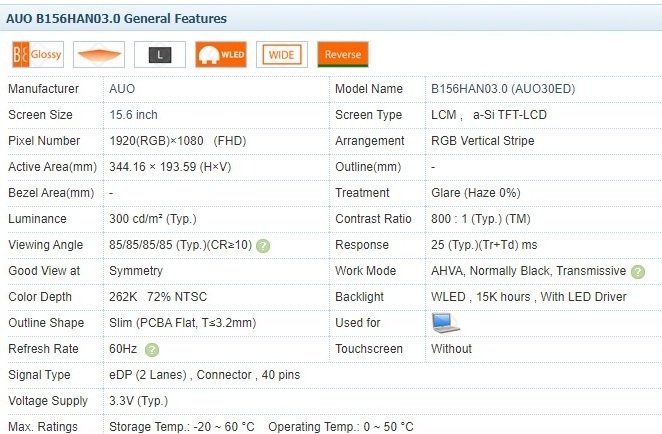
Task: Click the Pixel Number label
Action: tap(44, 141)
